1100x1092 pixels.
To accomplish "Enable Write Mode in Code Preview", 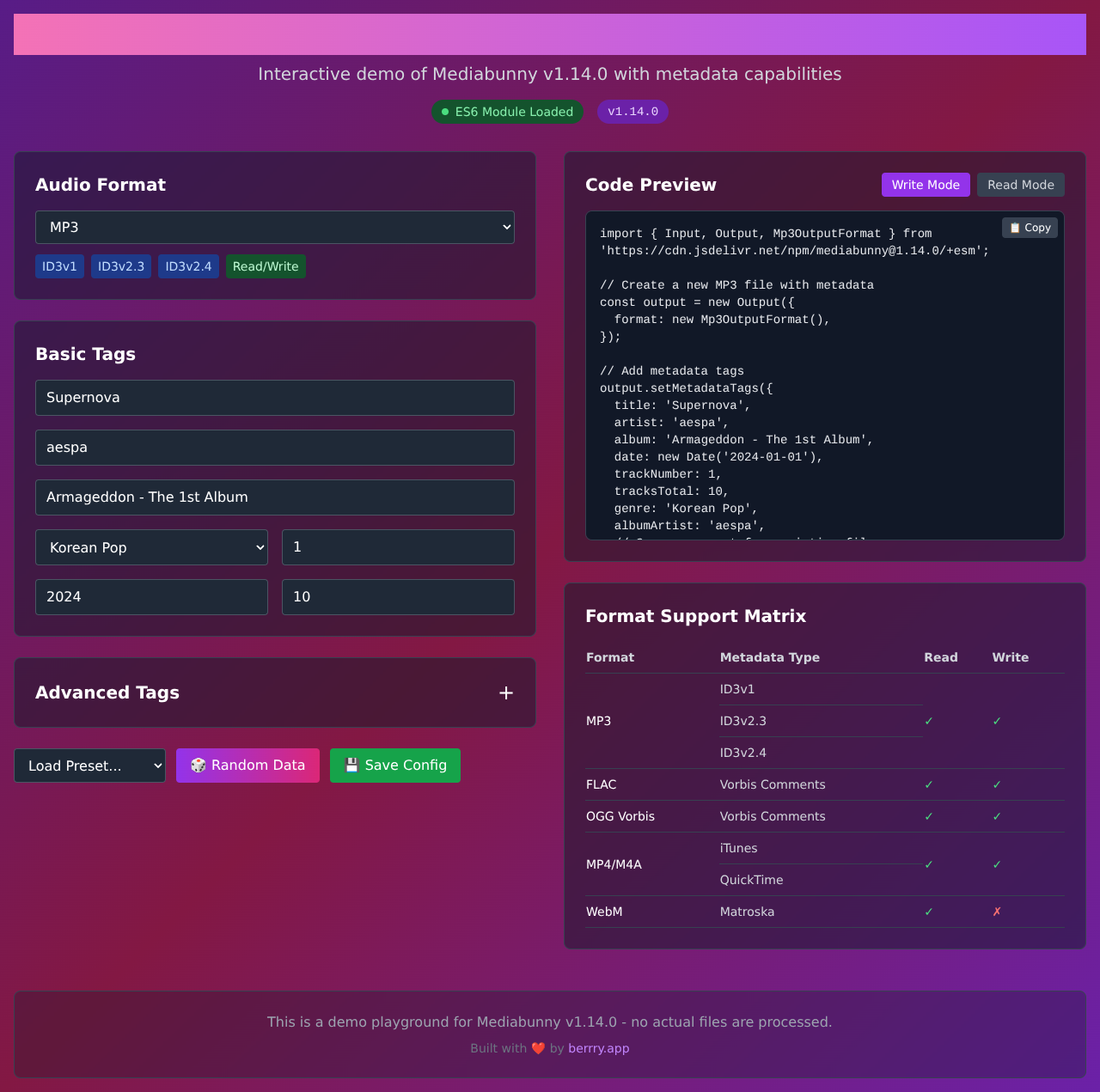I will point(926,185).
